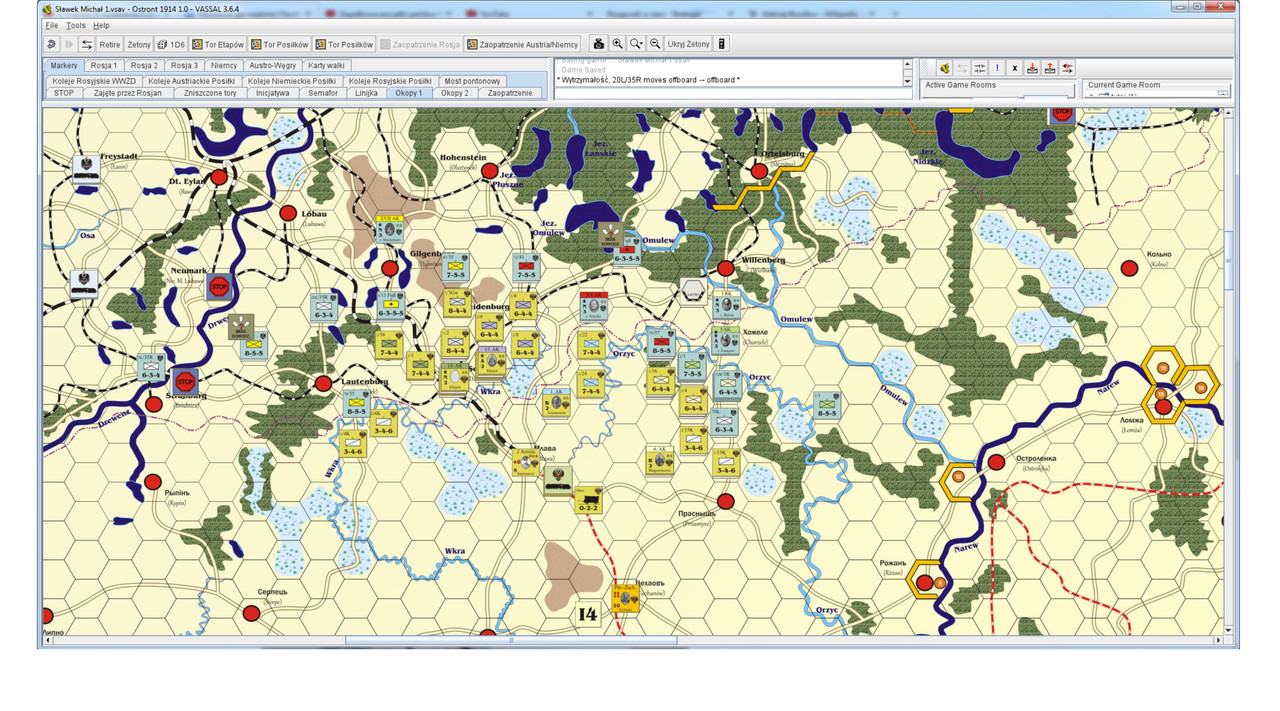This screenshot has width=1280, height=711.
Task: Open Koleje Niemieckie Posiłki tab
Action: tap(292, 81)
